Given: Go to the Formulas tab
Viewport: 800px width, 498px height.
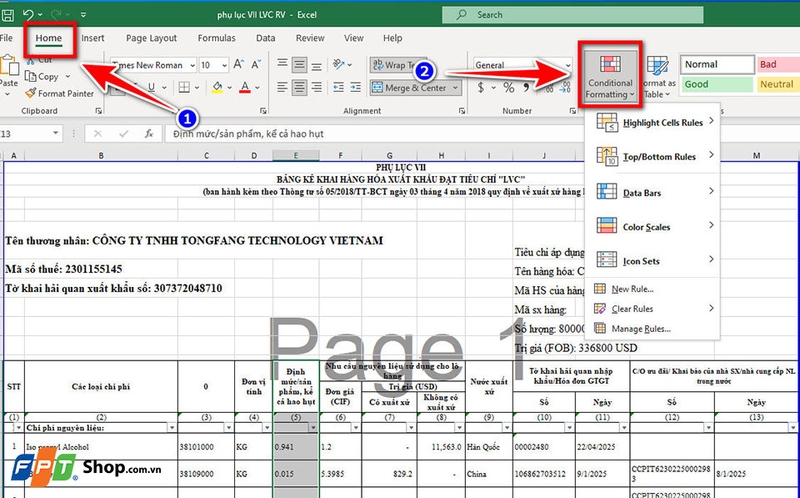Looking at the screenshot, I should pyautogui.click(x=216, y=38).
